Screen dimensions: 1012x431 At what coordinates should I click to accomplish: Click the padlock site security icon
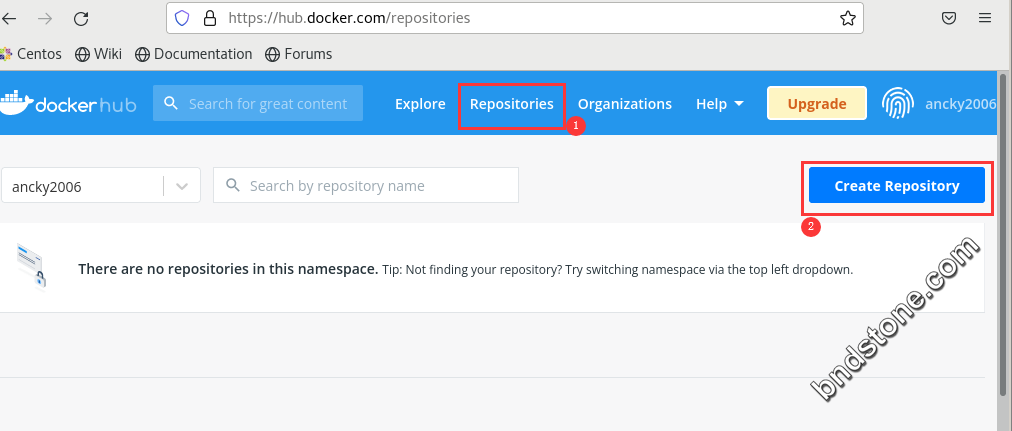point(210,18)
